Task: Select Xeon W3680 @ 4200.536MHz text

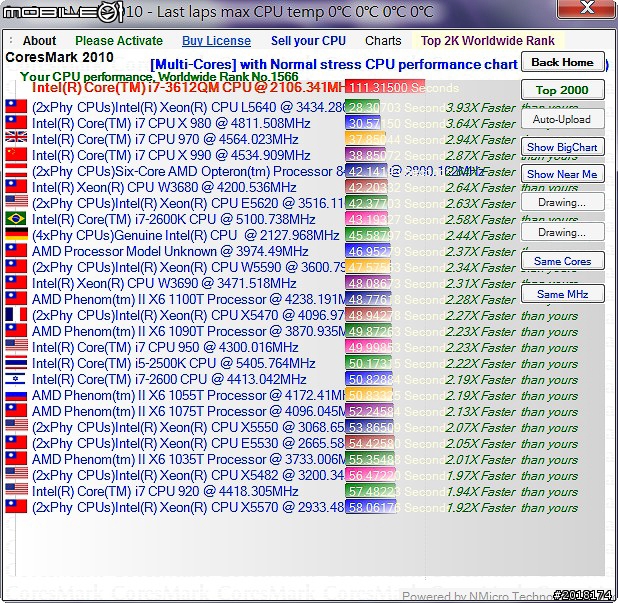Action: [164, 187]
